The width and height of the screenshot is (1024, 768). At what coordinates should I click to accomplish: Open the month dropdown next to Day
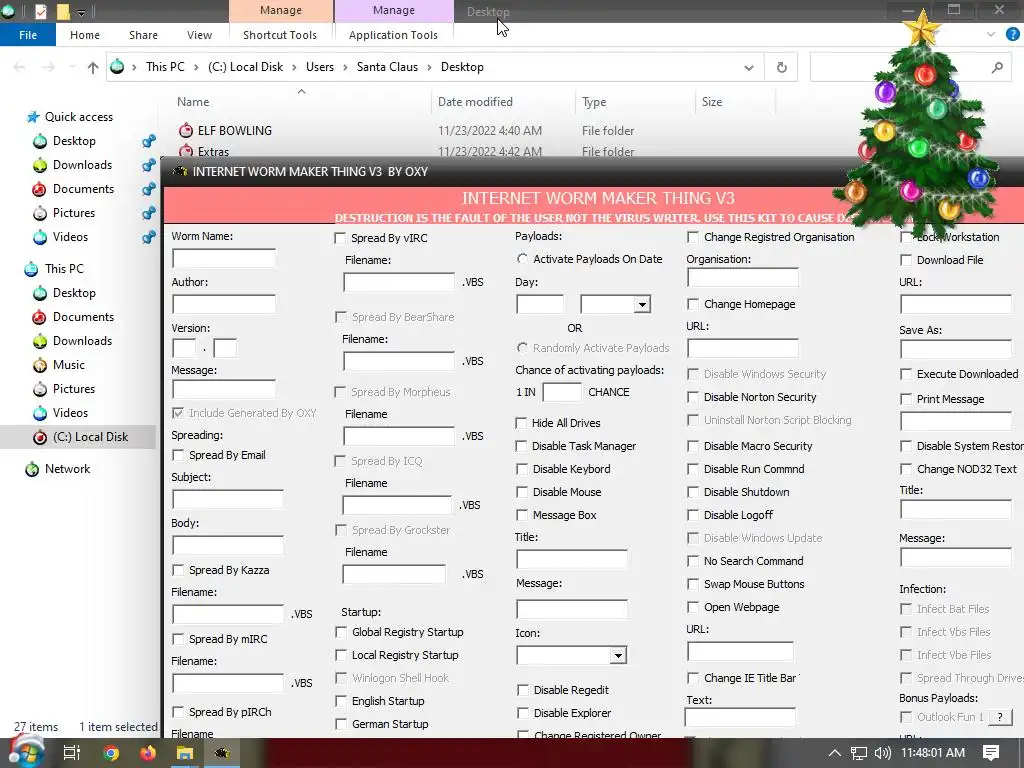pos(642,304)
